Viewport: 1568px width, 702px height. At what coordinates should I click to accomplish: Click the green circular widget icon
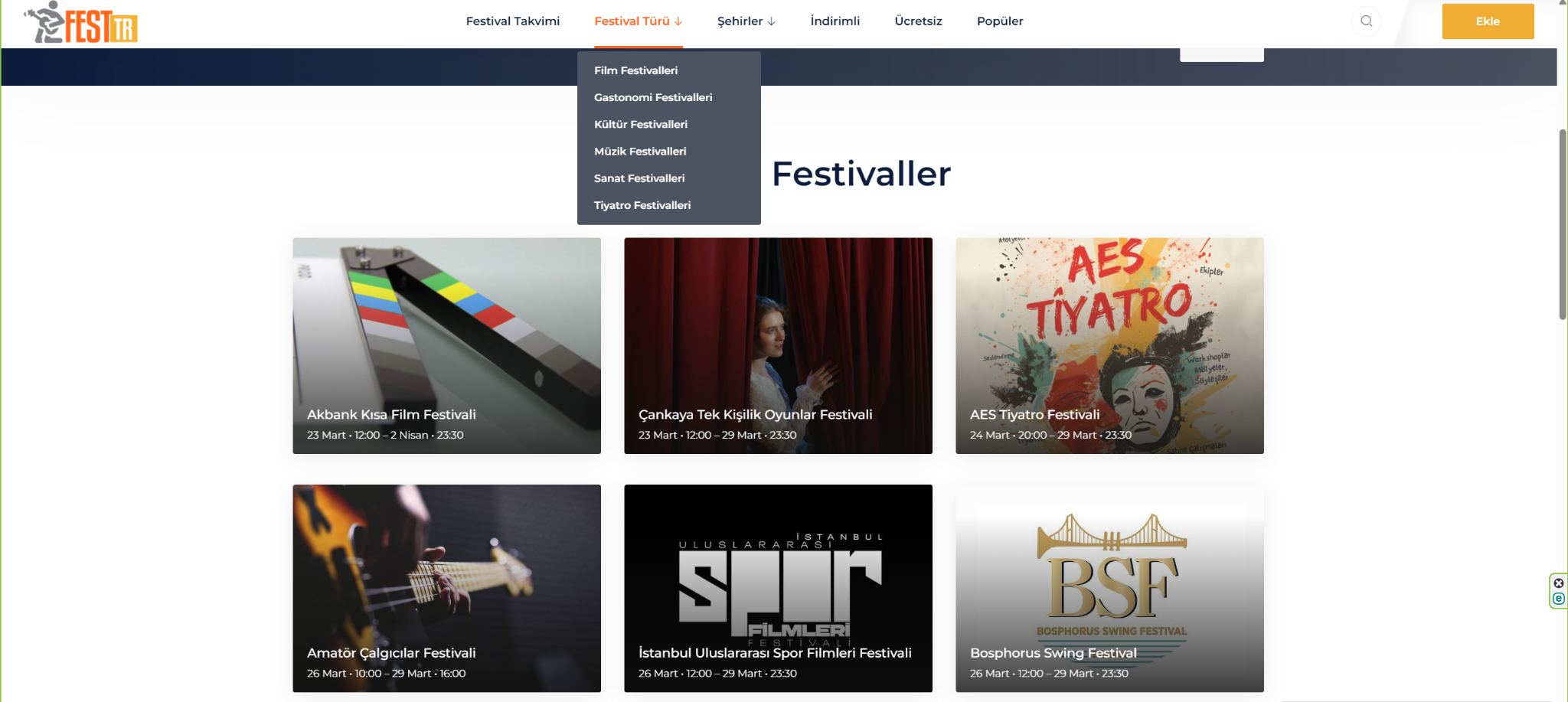point(1559,599)
